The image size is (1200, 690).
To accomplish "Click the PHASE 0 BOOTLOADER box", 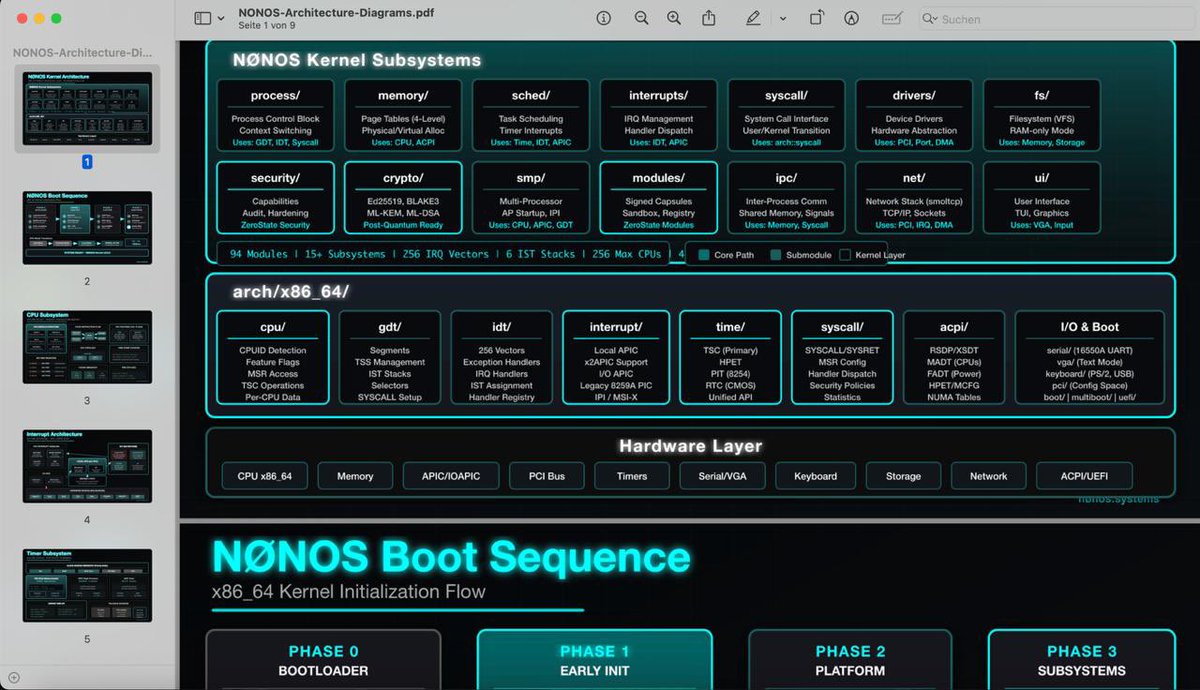I will [x=323, y=660].
